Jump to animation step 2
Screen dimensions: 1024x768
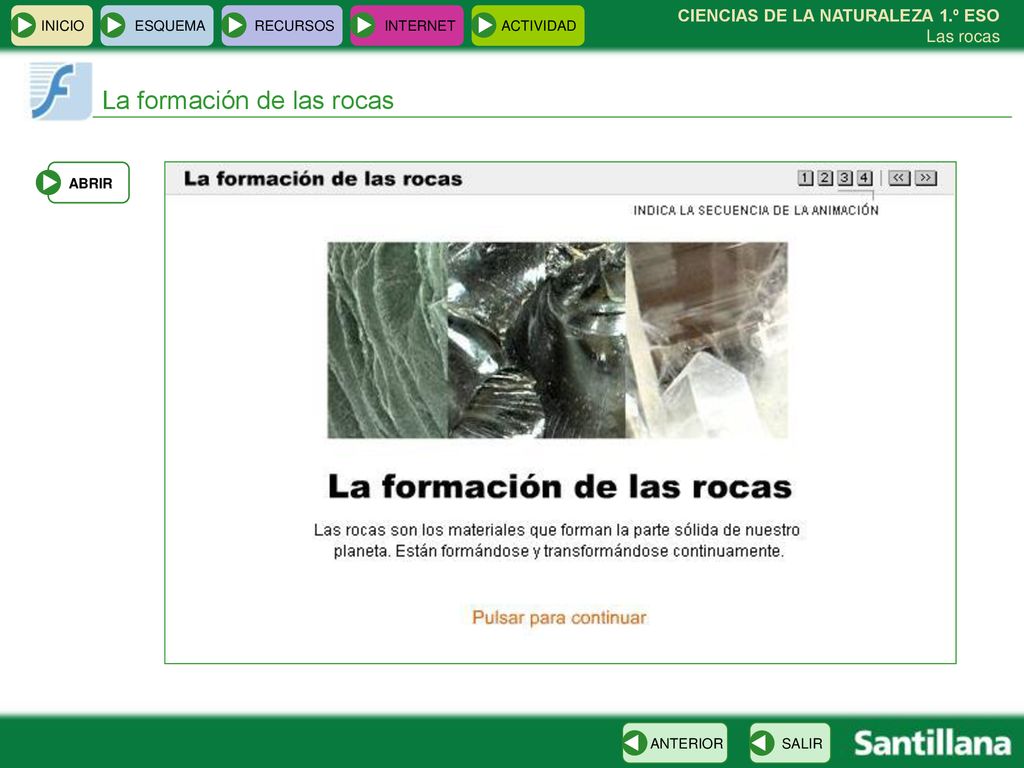pos(825,178)
